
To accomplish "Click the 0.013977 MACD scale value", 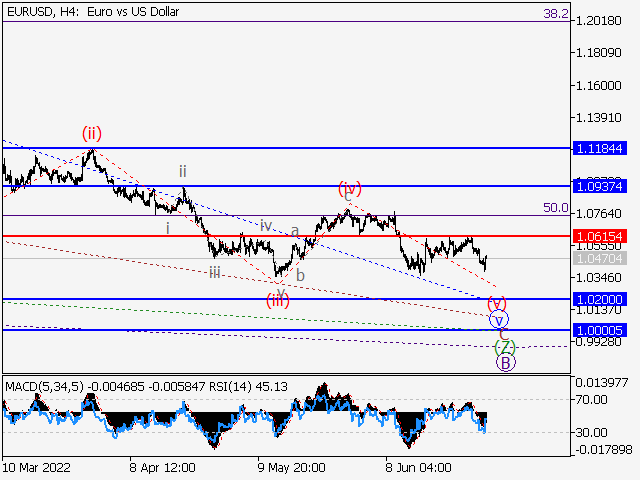I will tap(602, 383).
